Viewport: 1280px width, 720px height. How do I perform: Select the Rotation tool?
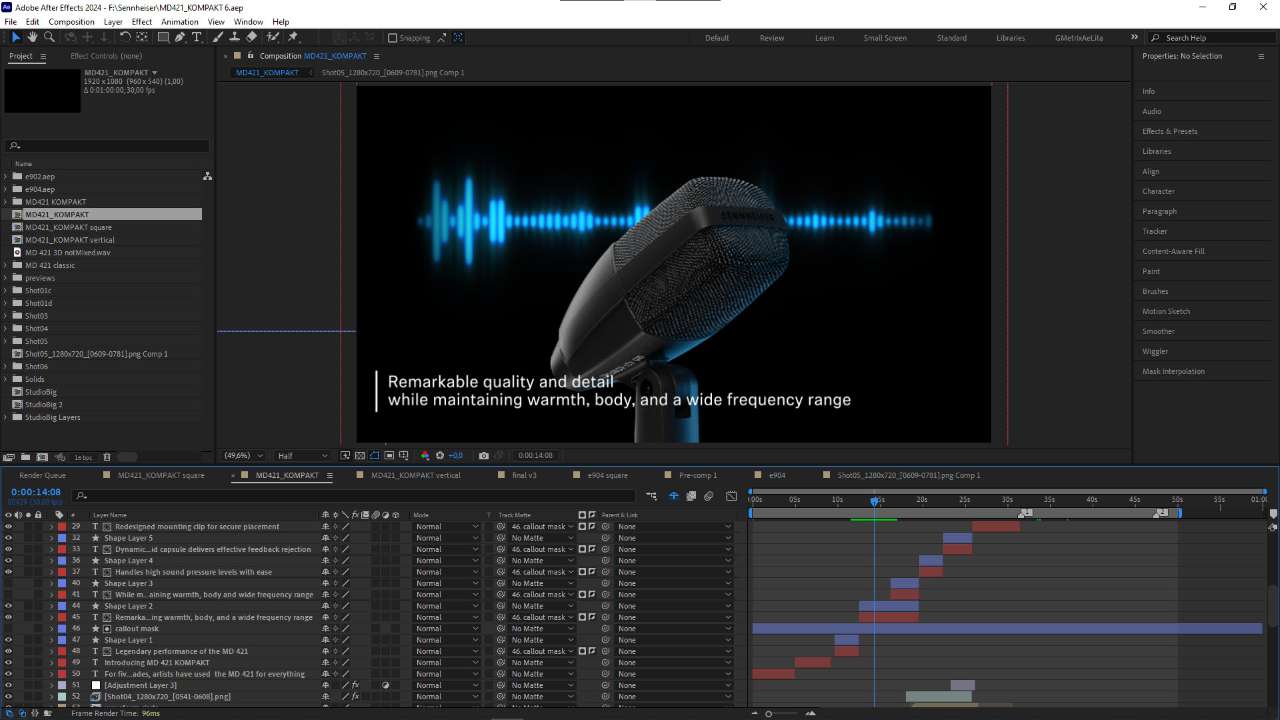[x=125, y=38]
